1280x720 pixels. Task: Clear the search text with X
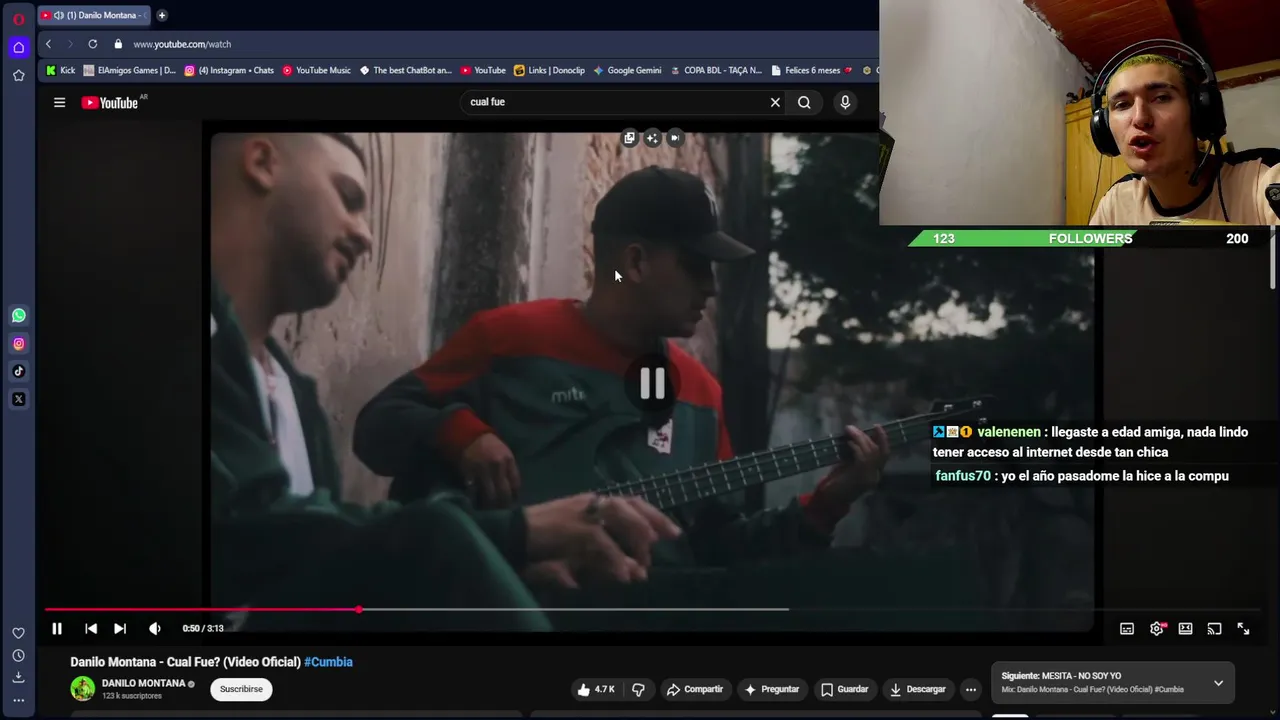(x=775, y=102)
